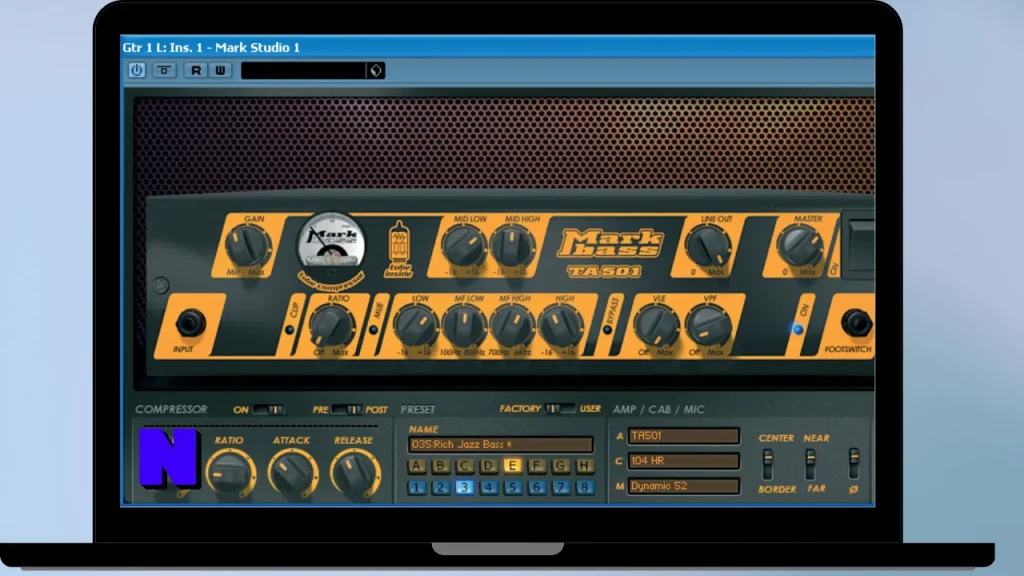Click the LOW EQ knob

click(416, 325)
